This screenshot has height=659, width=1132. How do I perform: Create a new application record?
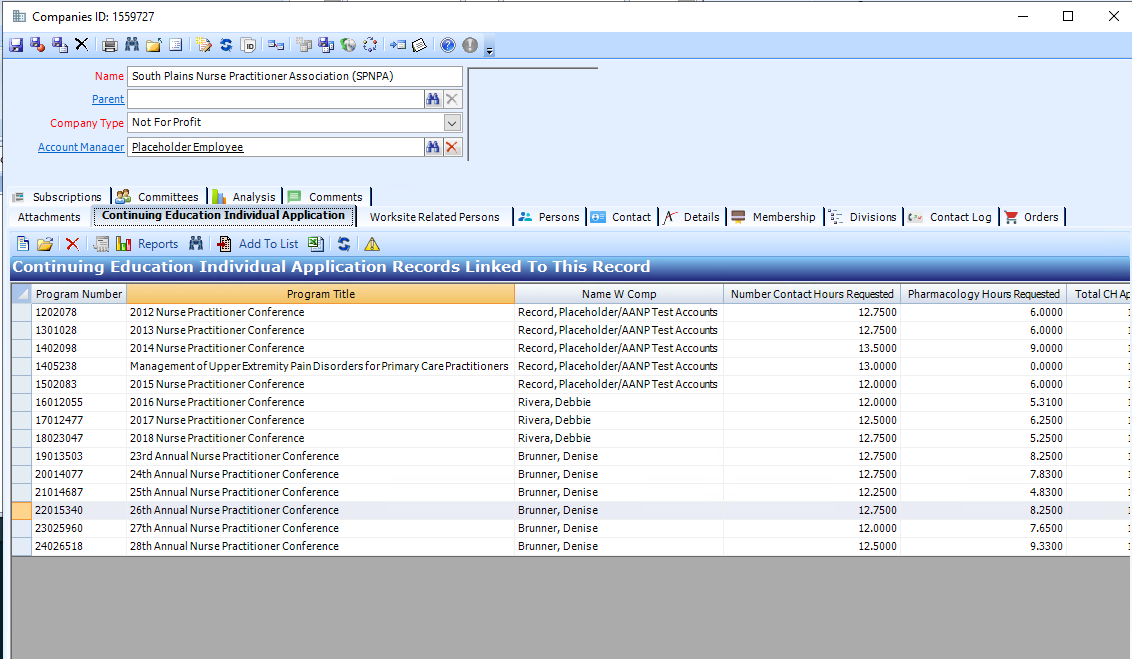(x=22, y=243)
